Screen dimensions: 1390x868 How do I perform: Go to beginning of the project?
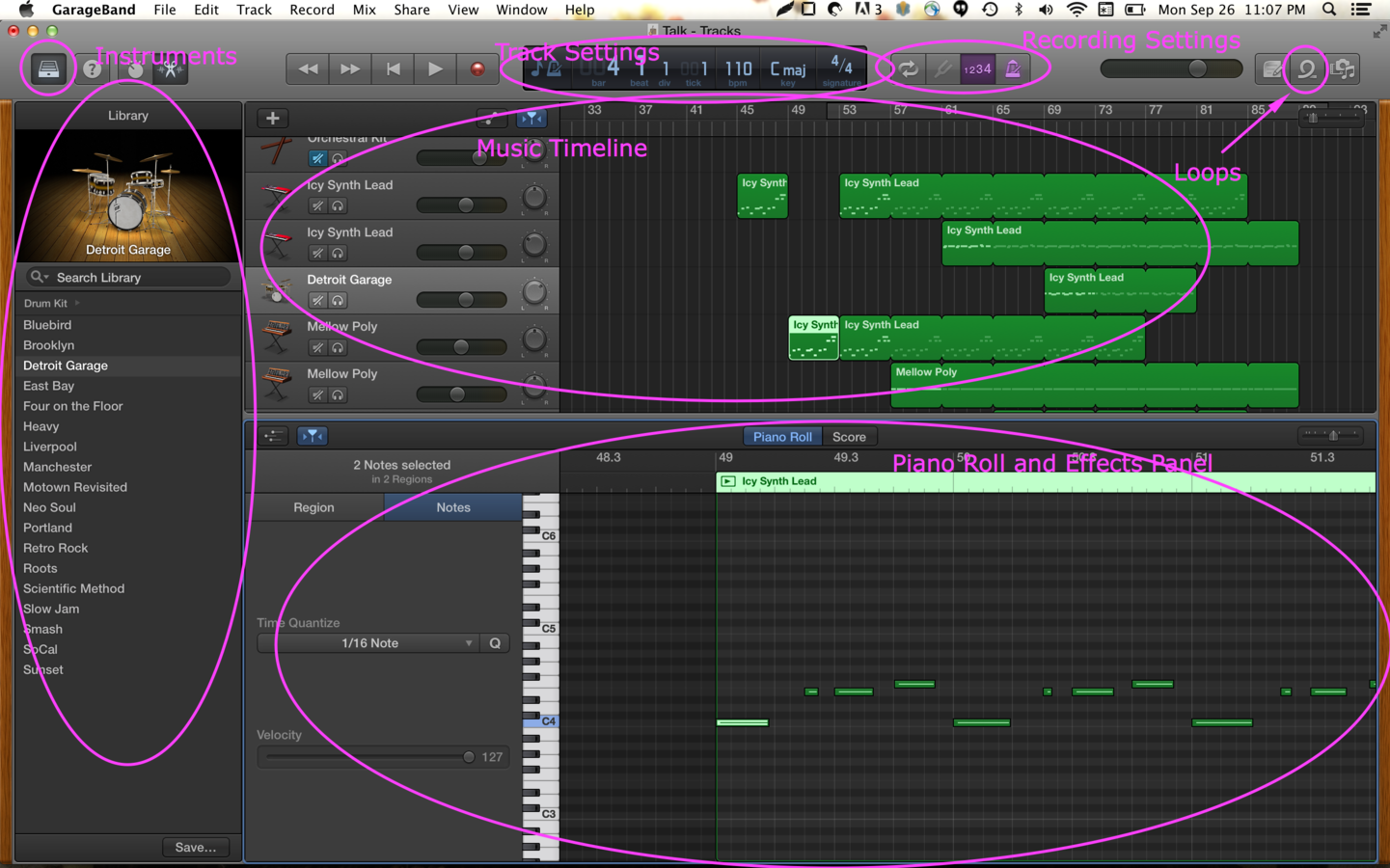tap(393, 69)
